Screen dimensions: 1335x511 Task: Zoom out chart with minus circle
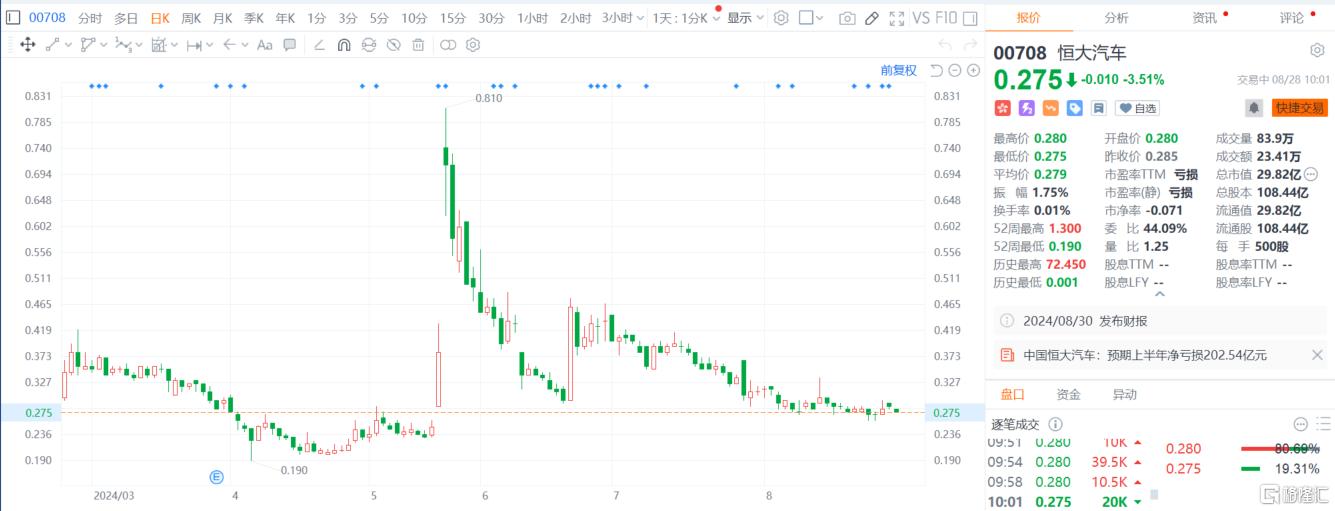(955, 70)
